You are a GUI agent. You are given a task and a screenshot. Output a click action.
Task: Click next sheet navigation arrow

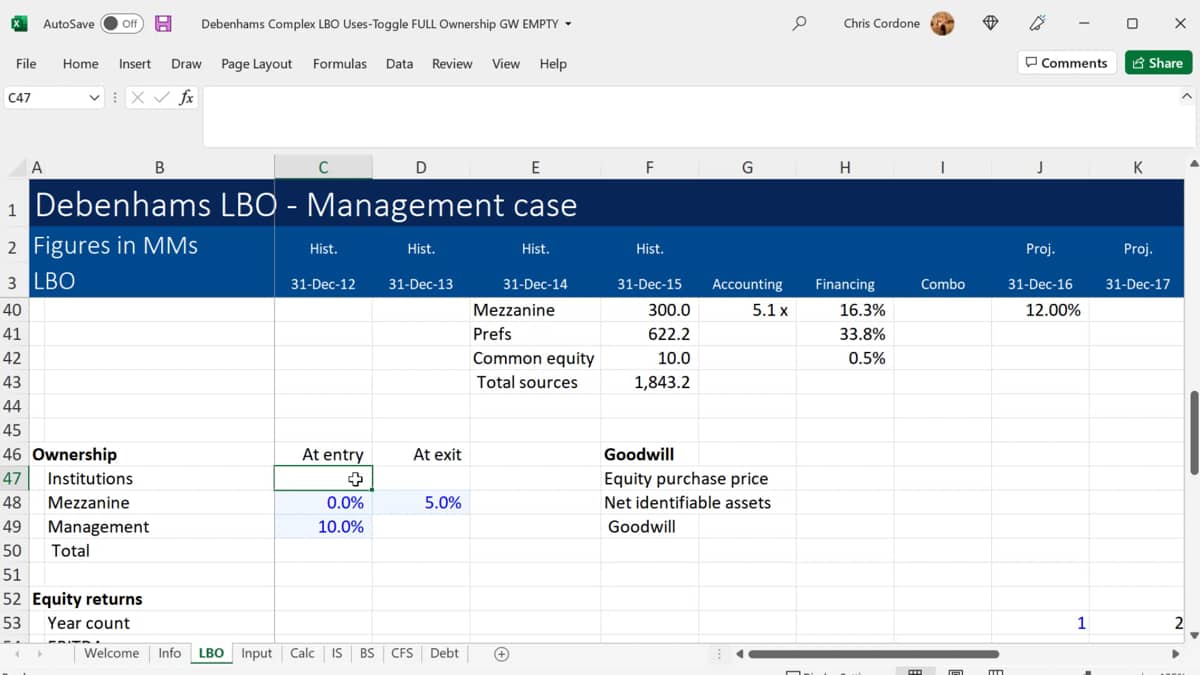click(40, 654)
